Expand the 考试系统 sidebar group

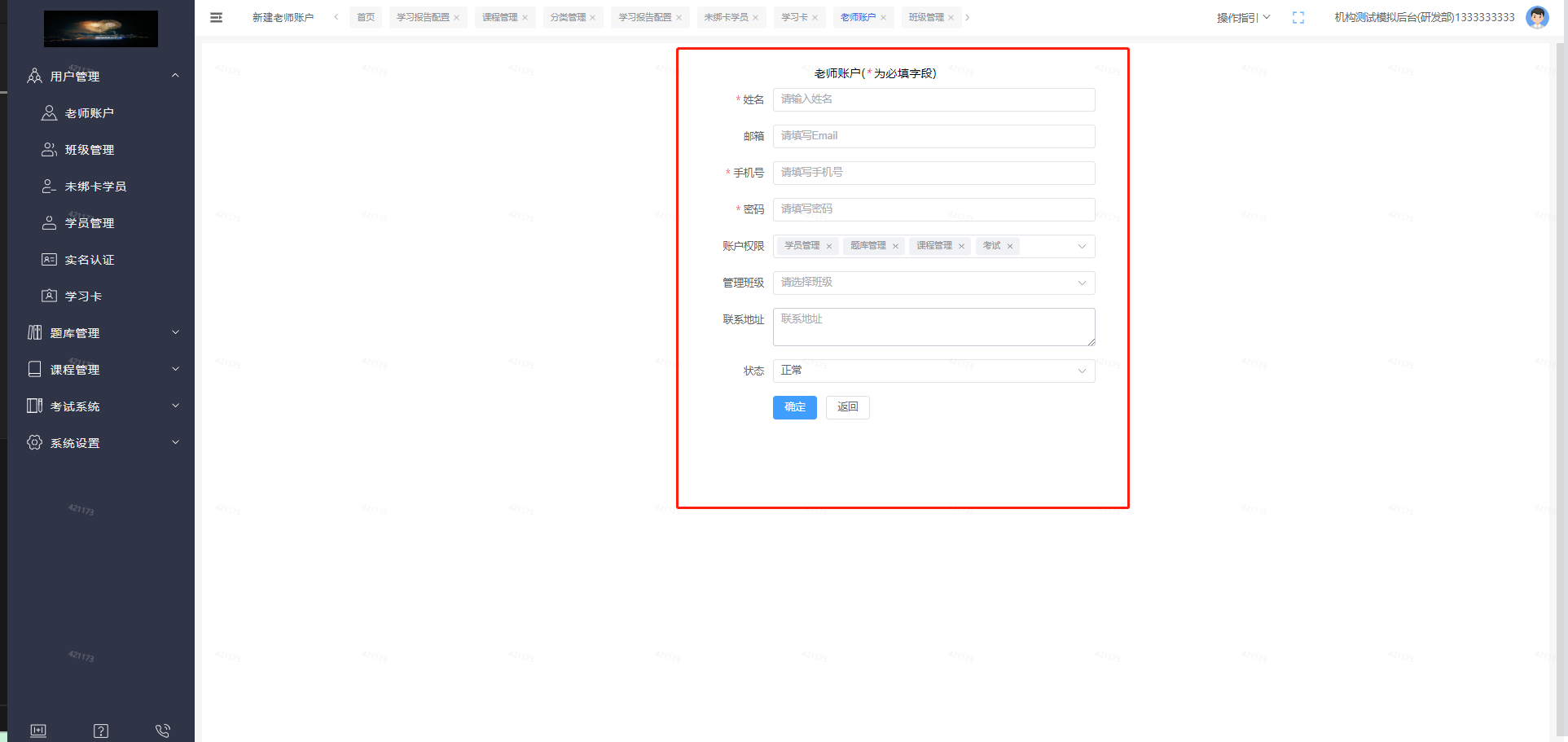101,406
